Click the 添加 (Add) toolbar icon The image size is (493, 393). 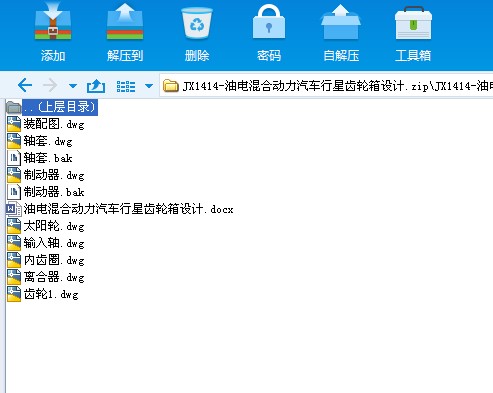coord(53,22)
